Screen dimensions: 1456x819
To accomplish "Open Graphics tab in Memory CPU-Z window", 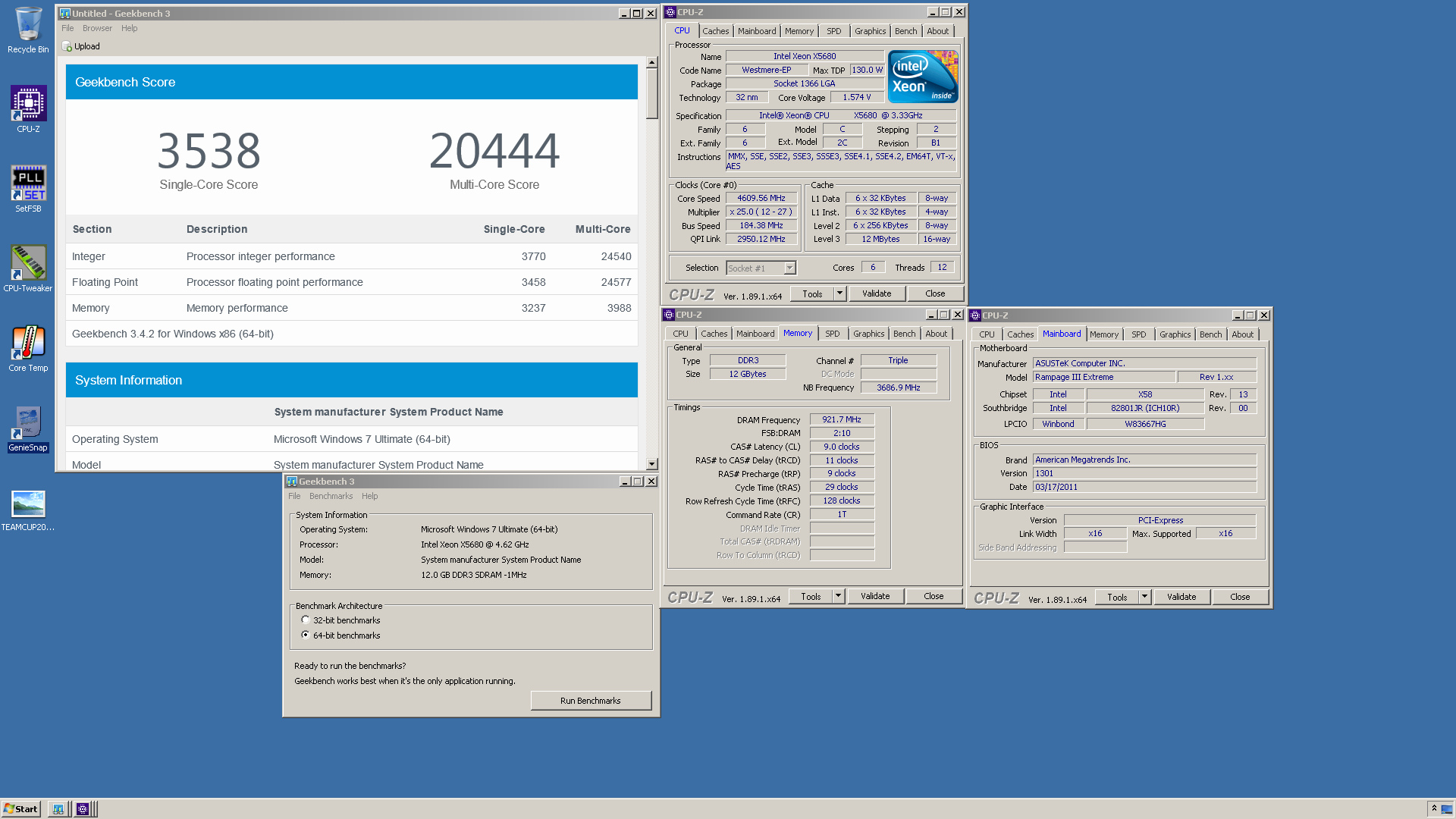I will click(868, 334).
